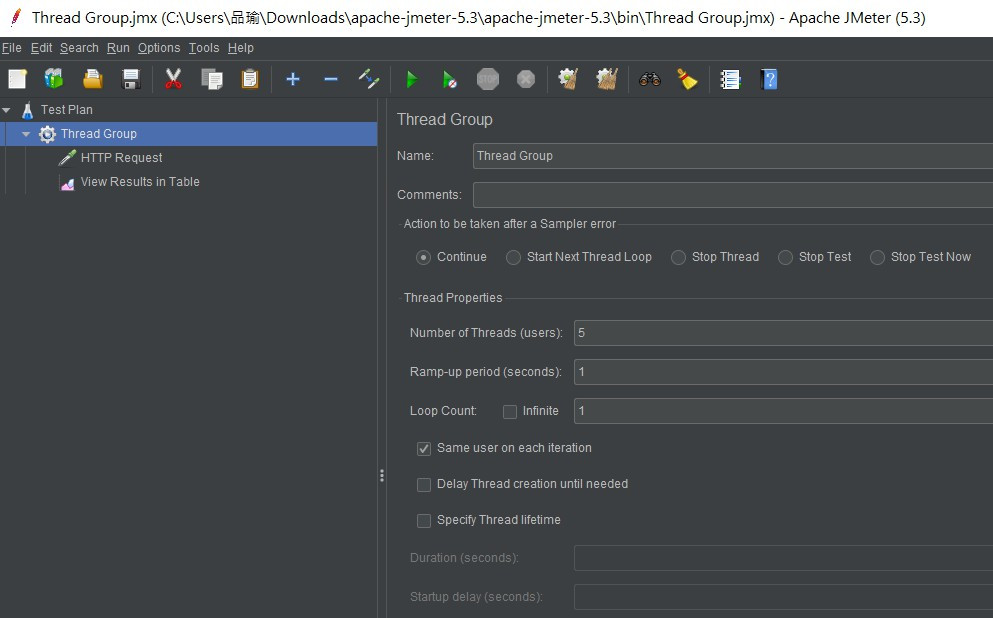This screenshot has height=618, width=993.
Task: Select the Stop Thread radio button
Action: [x=678, y=258]
